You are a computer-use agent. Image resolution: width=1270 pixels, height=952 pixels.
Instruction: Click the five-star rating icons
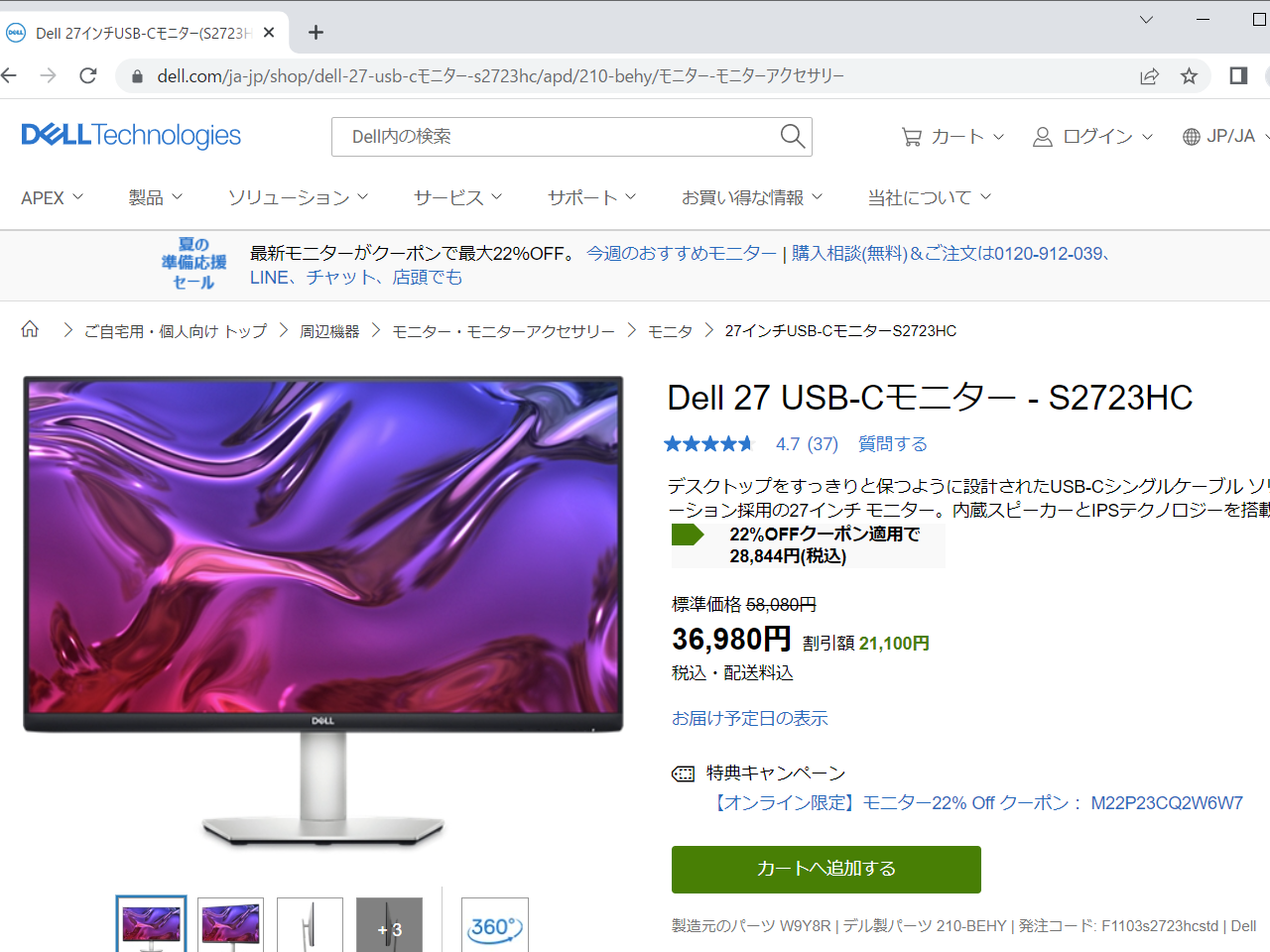(x=709, y=444)
